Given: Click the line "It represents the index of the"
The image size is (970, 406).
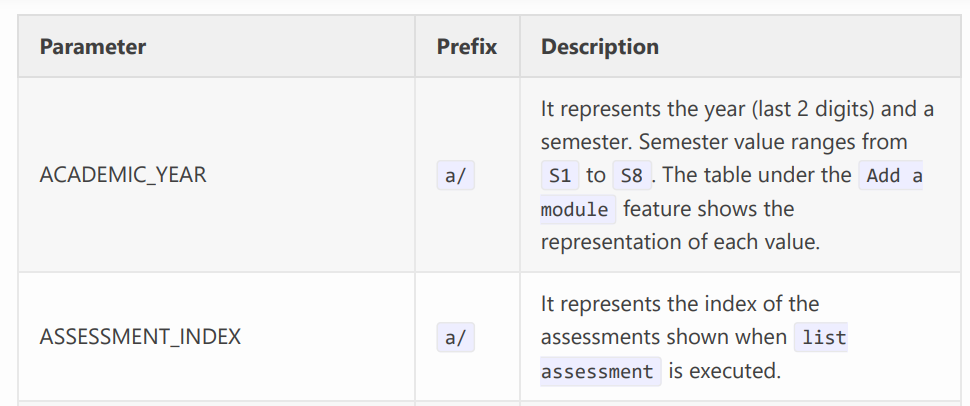Looking at the screenshot, I should pos(680,304).
